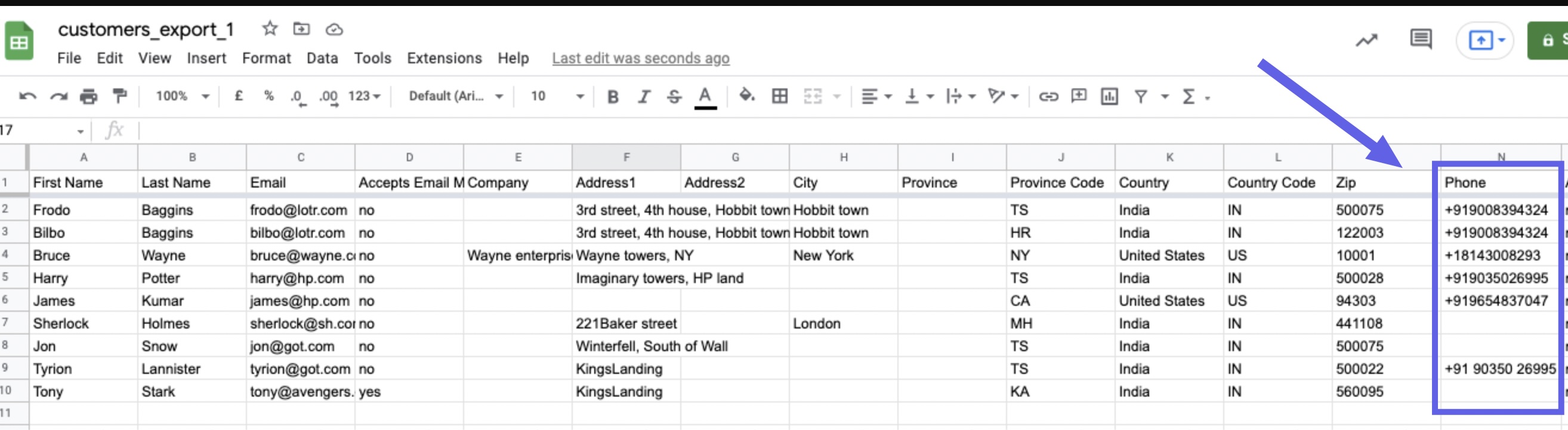
Task: Open the Format menu
Action: 266,58
